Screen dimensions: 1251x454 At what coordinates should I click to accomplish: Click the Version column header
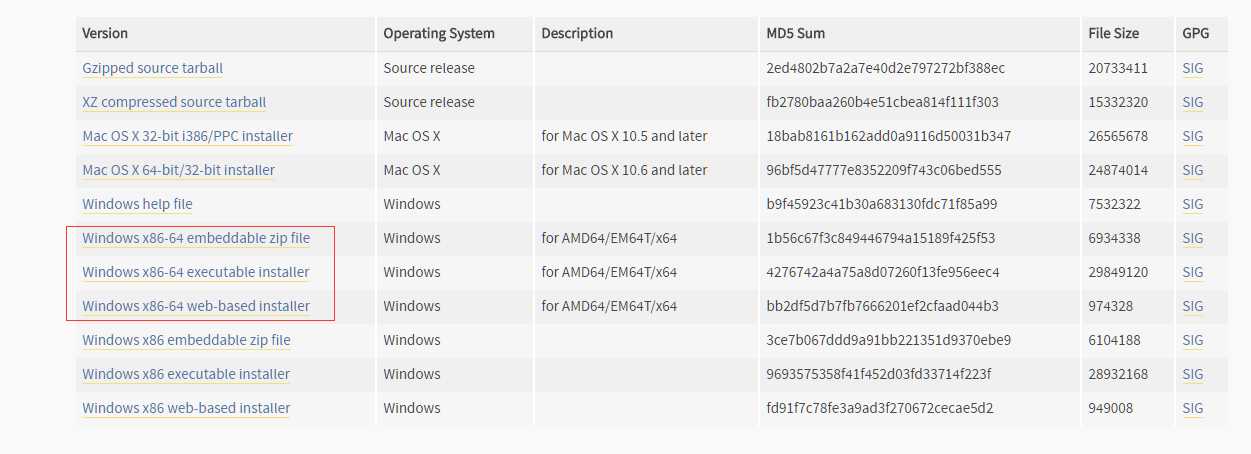pyautogui.click(x=105, y=33)
